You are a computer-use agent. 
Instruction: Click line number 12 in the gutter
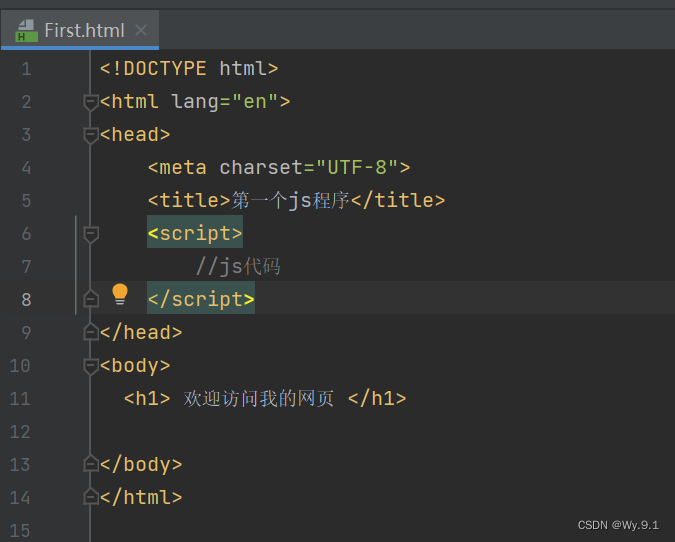[20, 432]
